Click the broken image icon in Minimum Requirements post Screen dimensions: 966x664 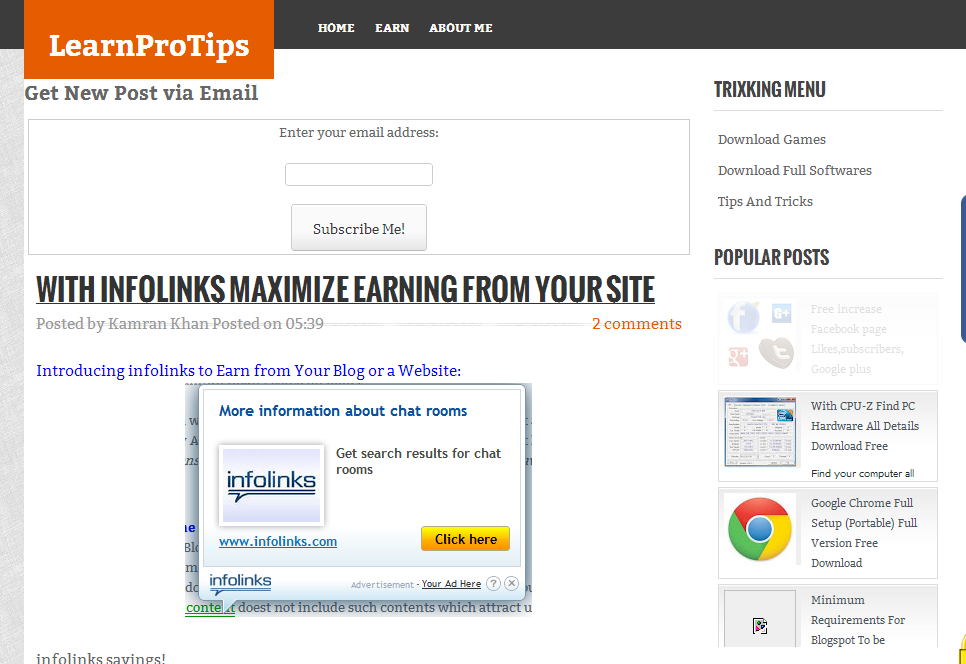pyautogui.click(x=760, y=626)
